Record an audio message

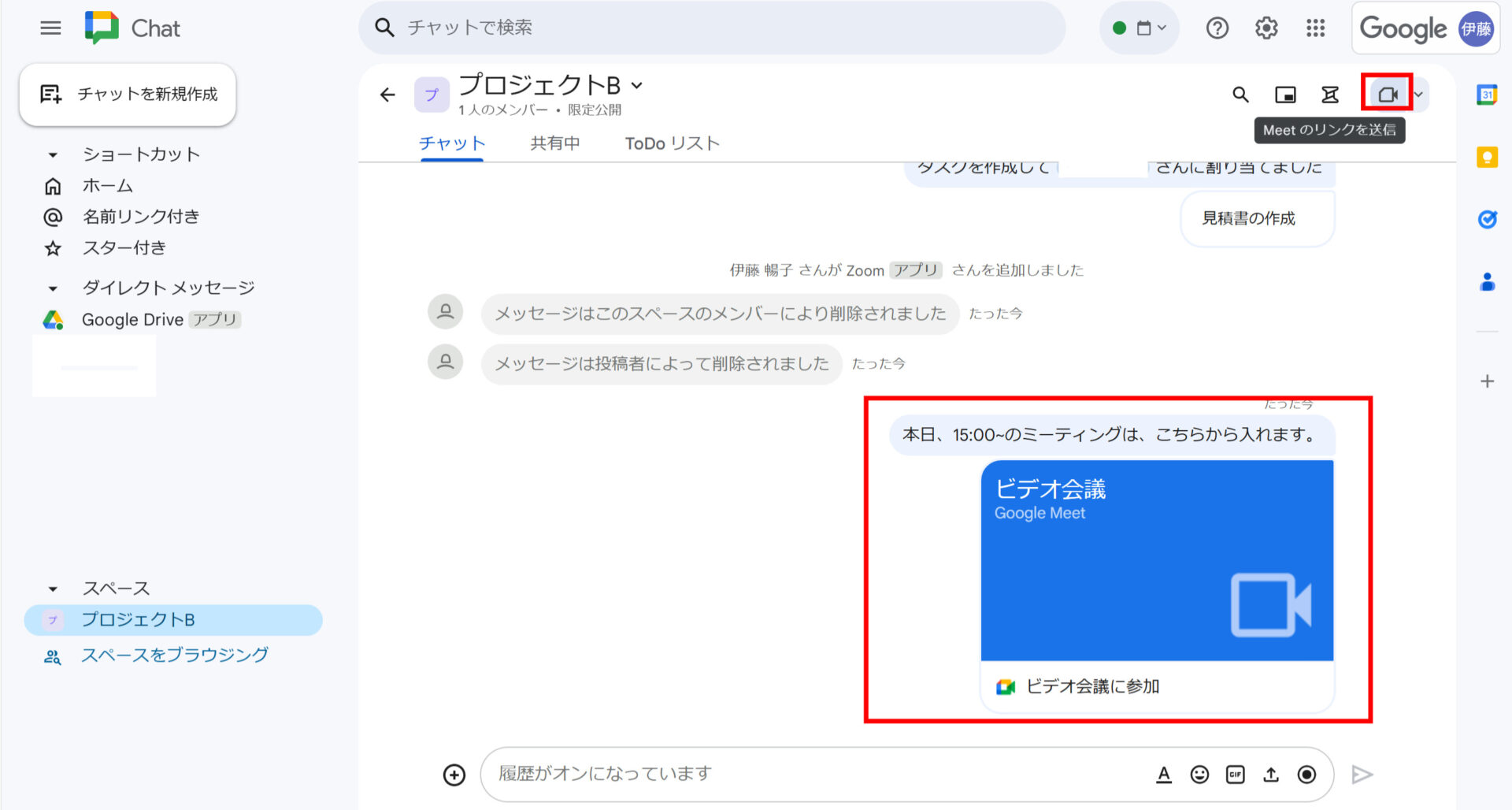point(1307,775)
